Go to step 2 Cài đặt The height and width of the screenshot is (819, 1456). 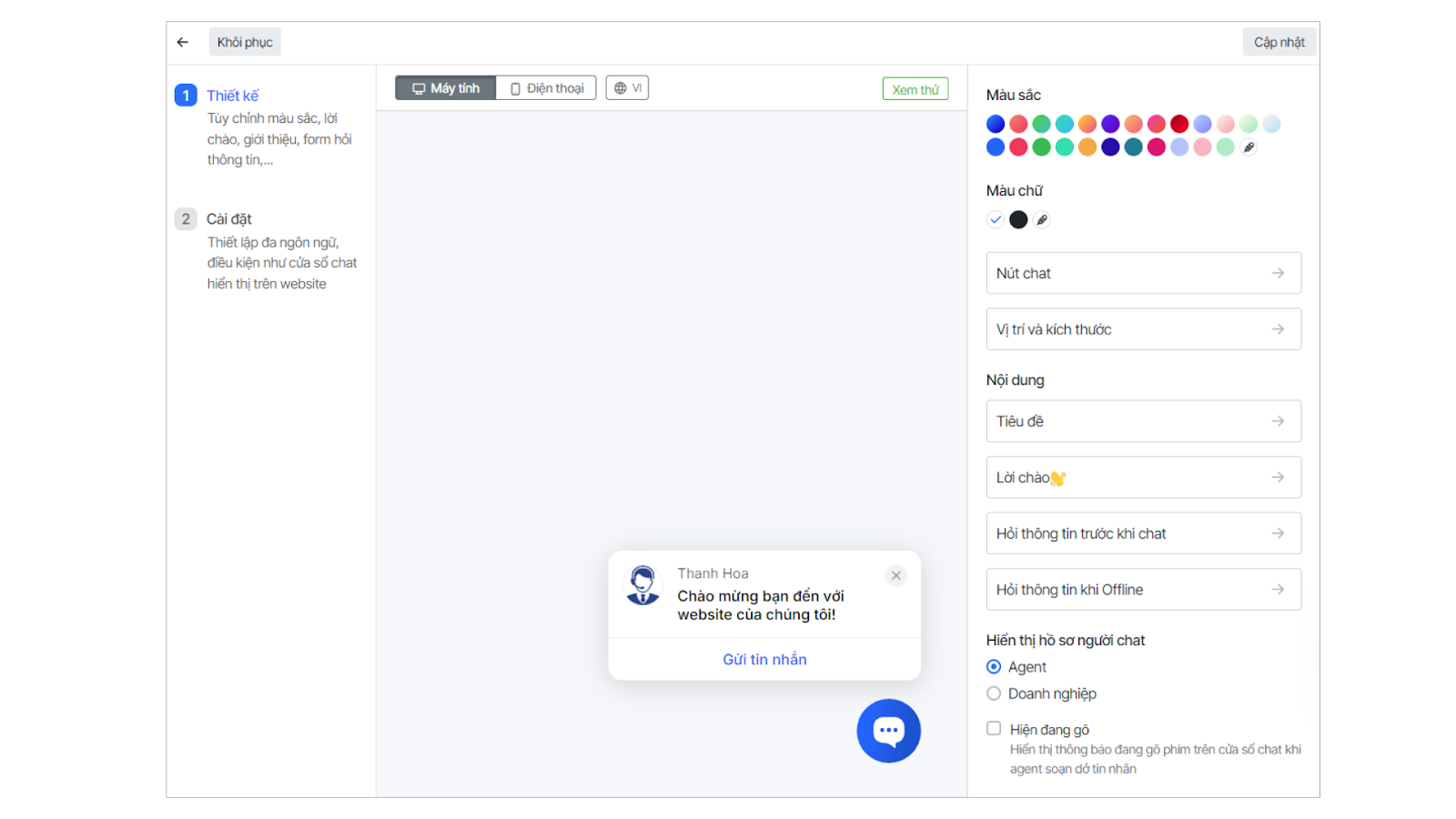click(x=228, y=219)
